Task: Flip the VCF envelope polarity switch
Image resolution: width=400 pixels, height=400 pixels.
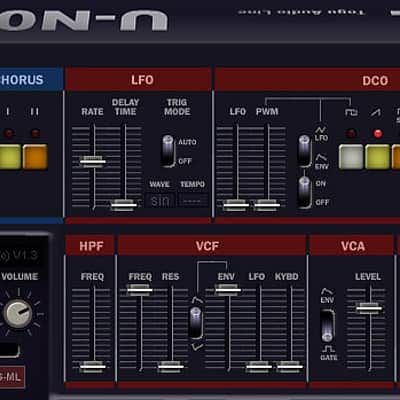Action: (x=196, y=323)
